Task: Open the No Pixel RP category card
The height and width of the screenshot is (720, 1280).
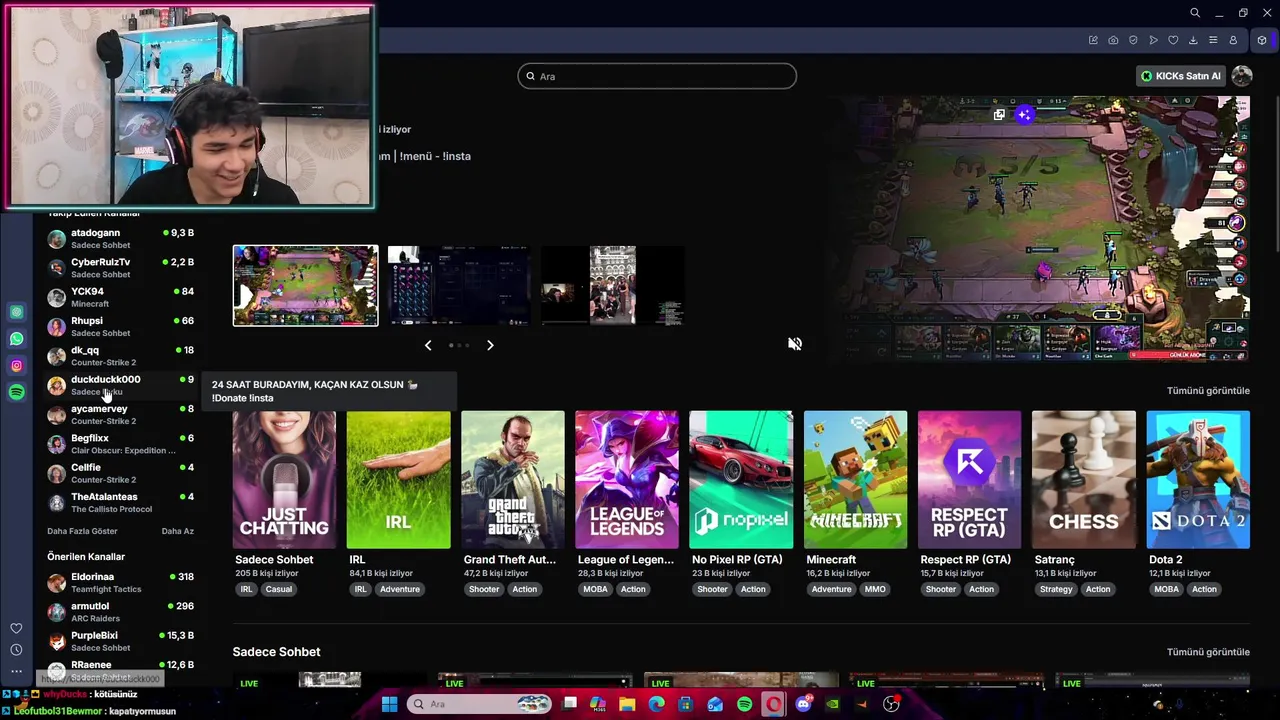Action: (x=741, y=480)
